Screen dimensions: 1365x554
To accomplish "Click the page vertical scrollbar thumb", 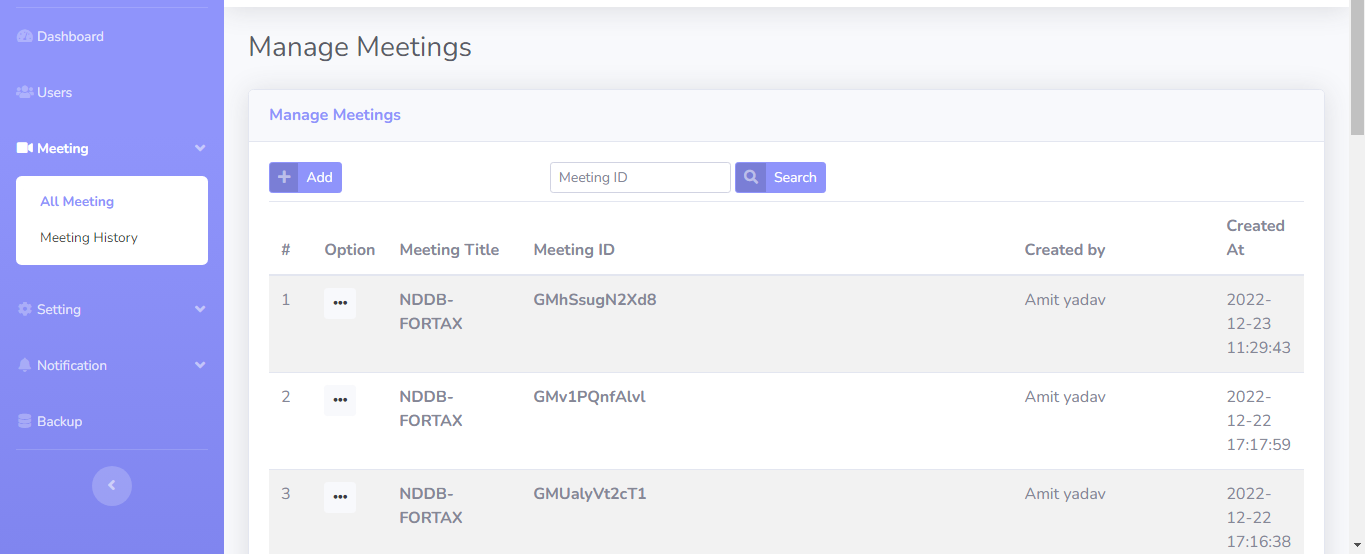I will (x=1357, y=70).
